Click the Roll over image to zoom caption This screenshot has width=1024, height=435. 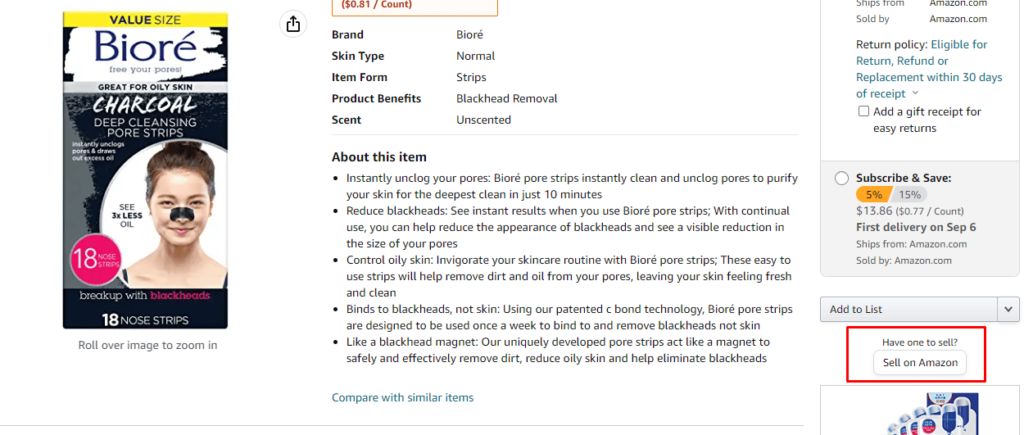[x=148, y=345]
